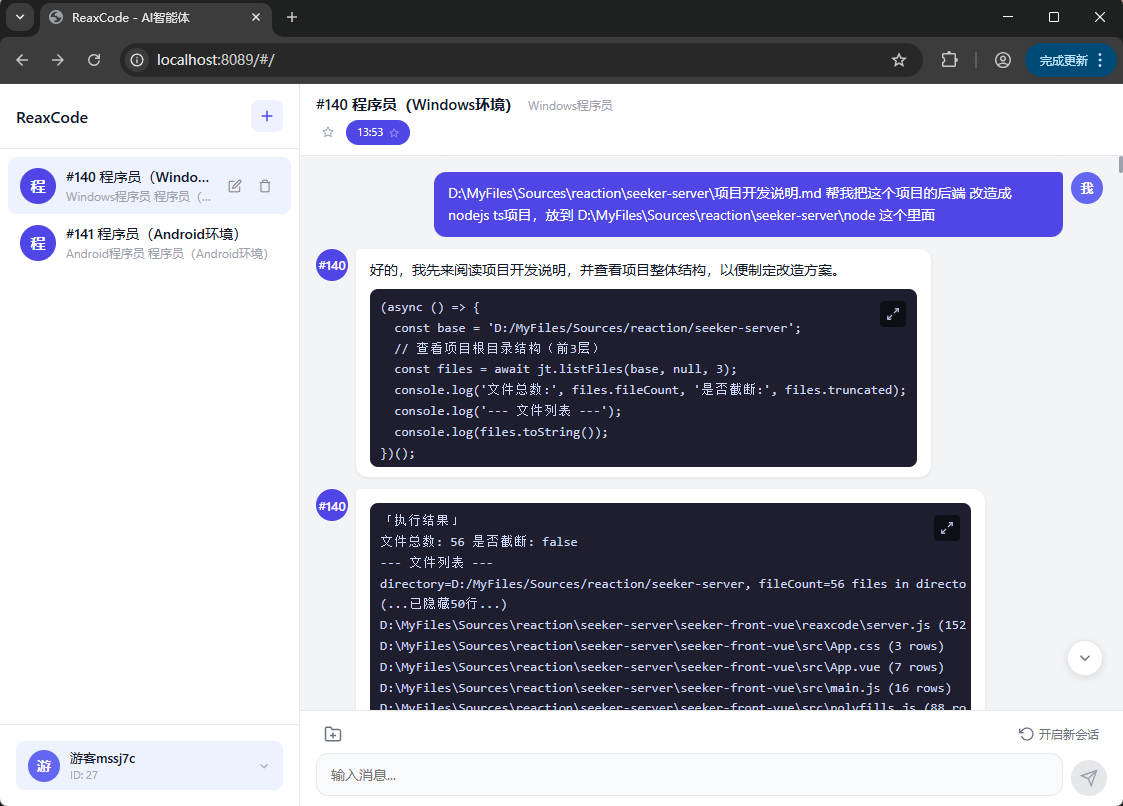Image resolution: width=1123 pixels, height=806 pixels.
Task: Focus the 输入消息 message input box
Action: [689, 774]
